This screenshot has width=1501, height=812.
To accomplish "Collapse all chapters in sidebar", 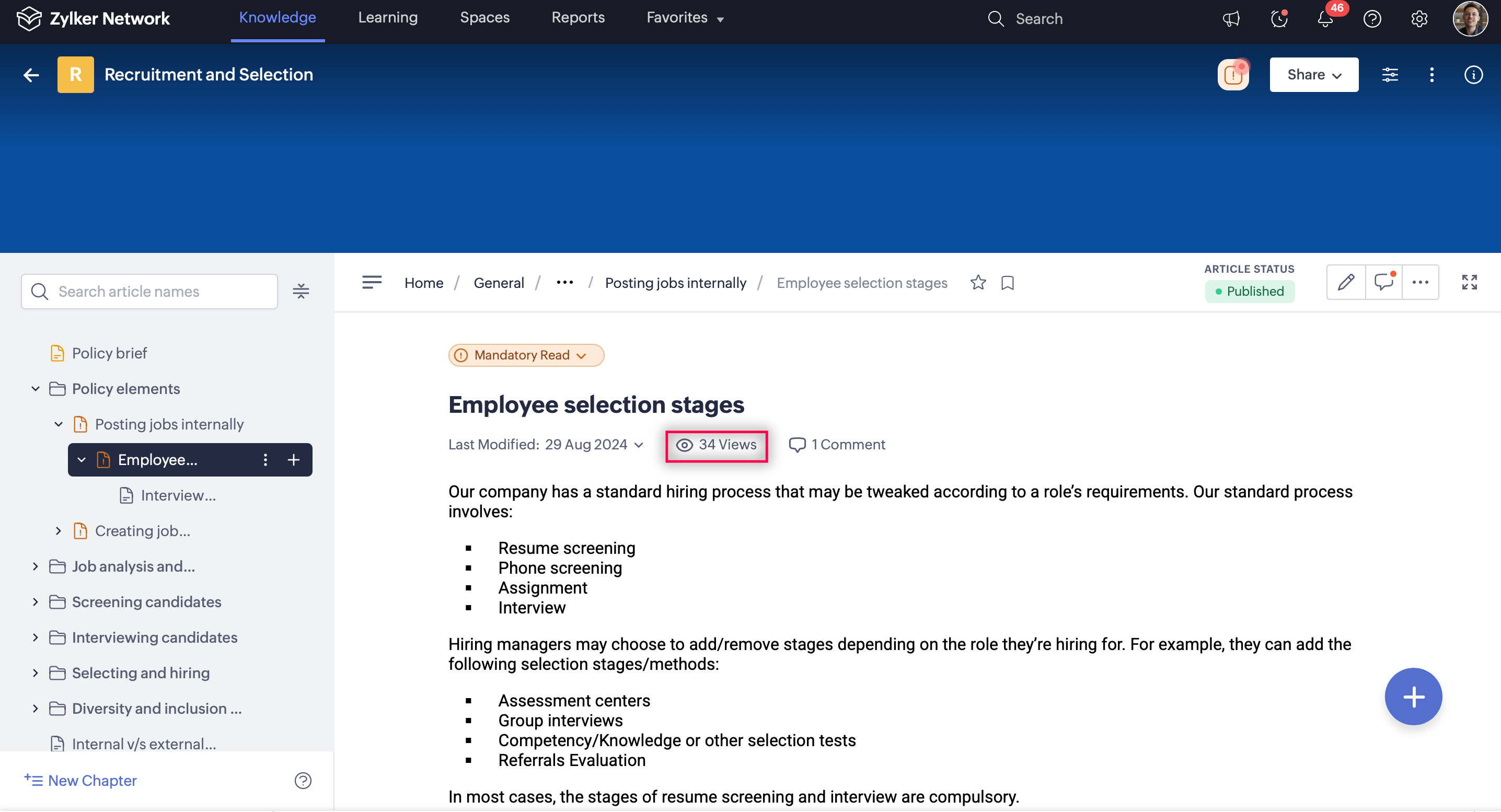I will (x=301, y=291).
